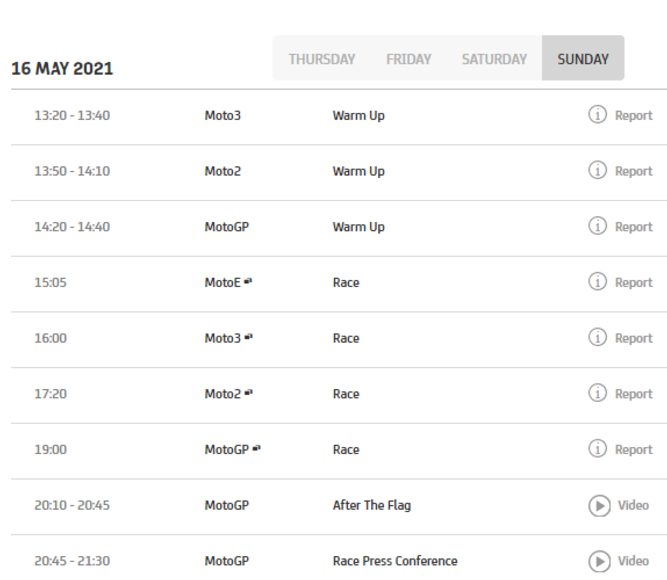Click the camera icon next to MotoGP Race

tap(256, 449)
